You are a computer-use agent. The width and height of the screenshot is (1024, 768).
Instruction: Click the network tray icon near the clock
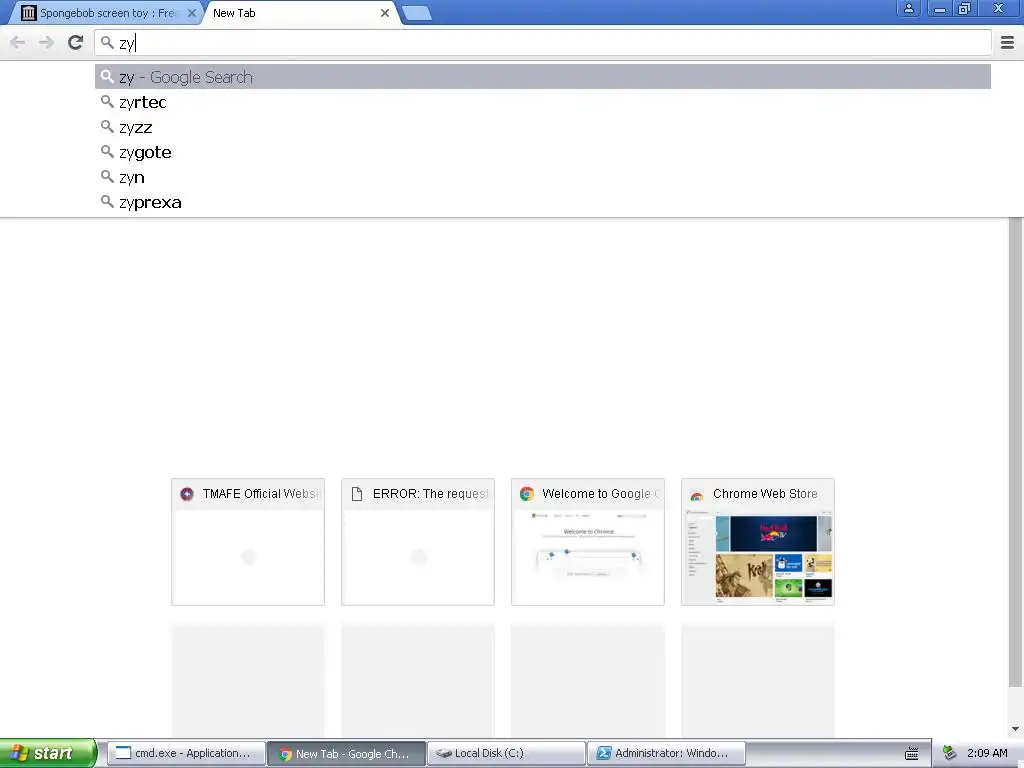click(950, 754)
